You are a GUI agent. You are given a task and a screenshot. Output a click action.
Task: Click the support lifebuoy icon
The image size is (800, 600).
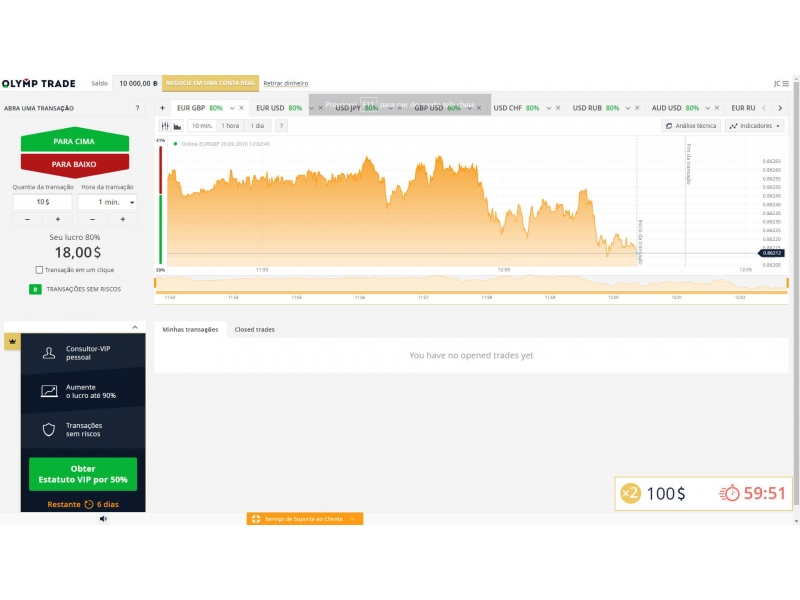(x=256, y=519)
